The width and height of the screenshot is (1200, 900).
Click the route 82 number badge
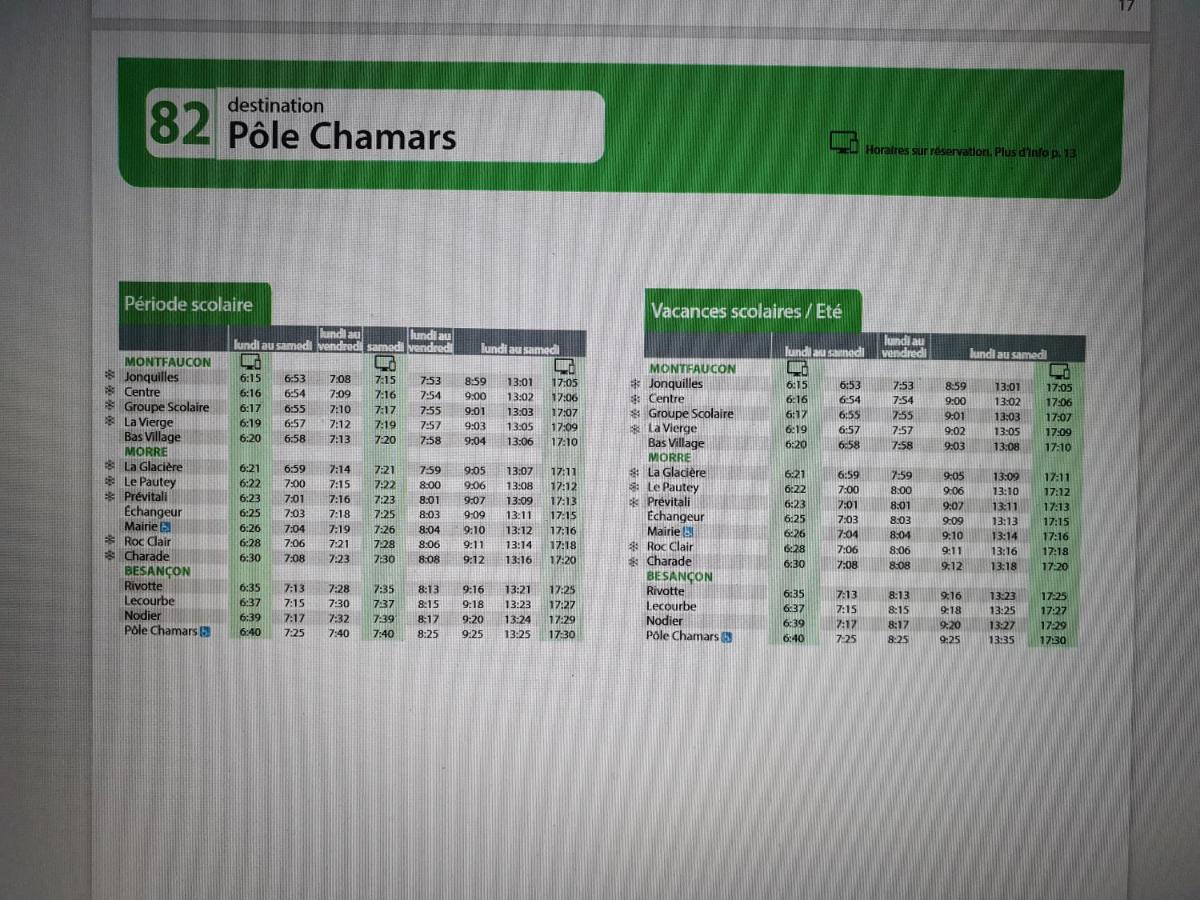(180, 125)
